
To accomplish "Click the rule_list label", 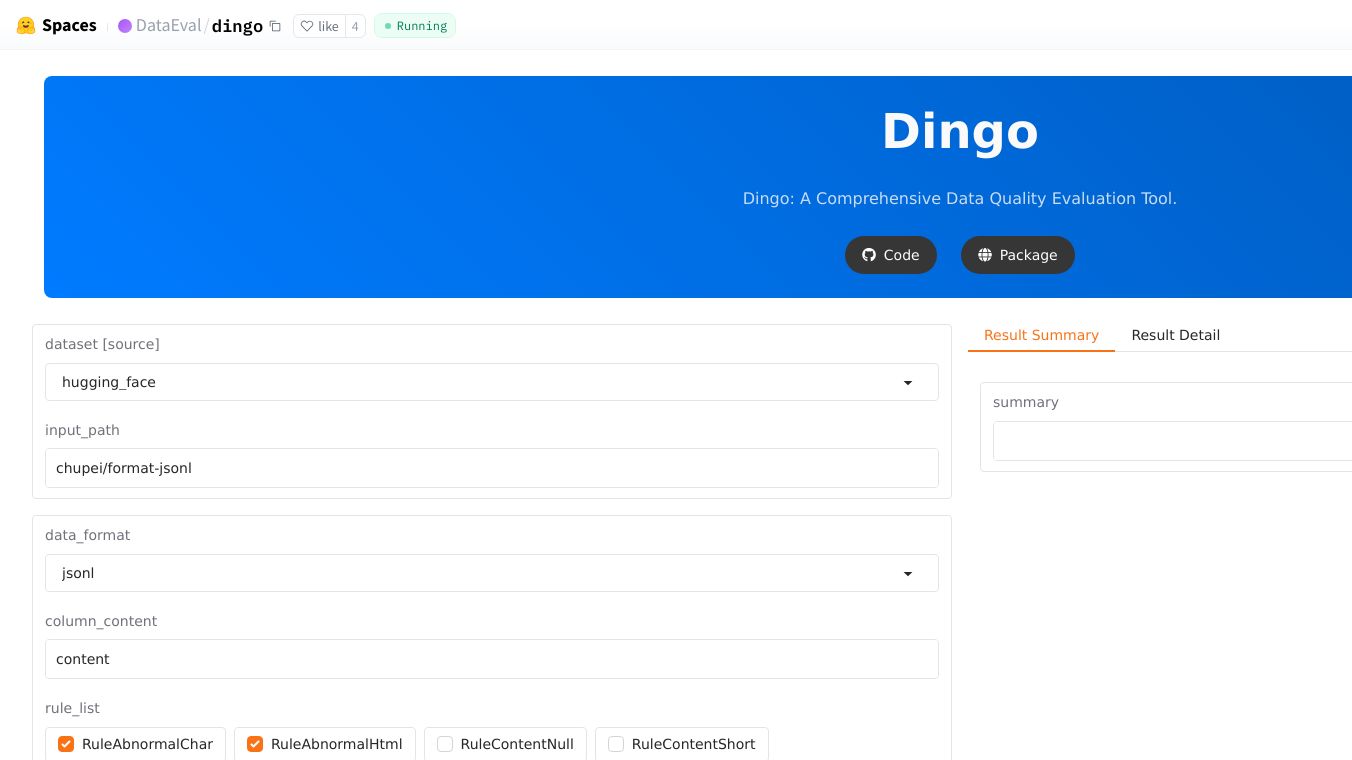I will tap(72, 708).
